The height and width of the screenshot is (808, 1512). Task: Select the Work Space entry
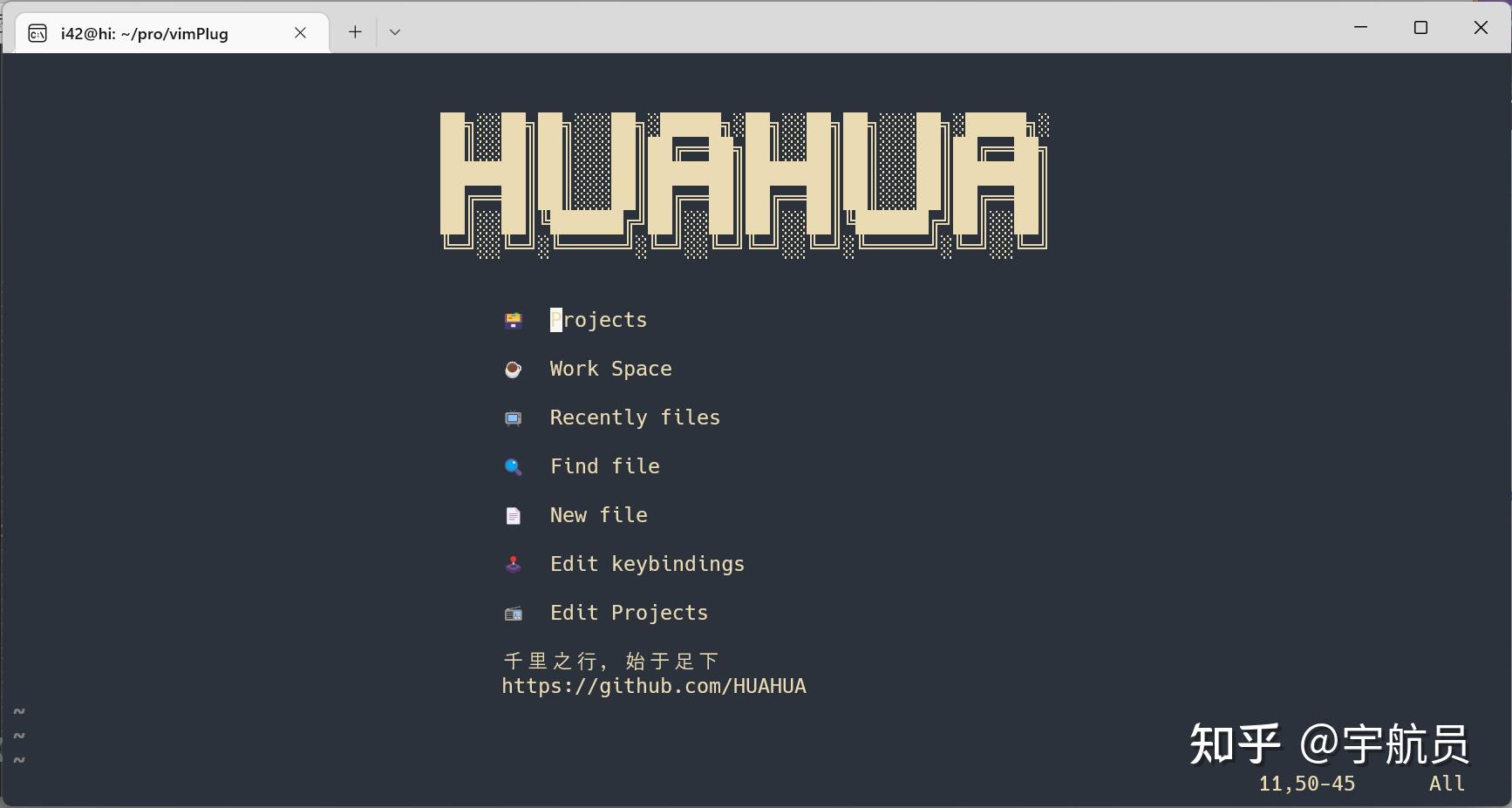pos(610,369)
